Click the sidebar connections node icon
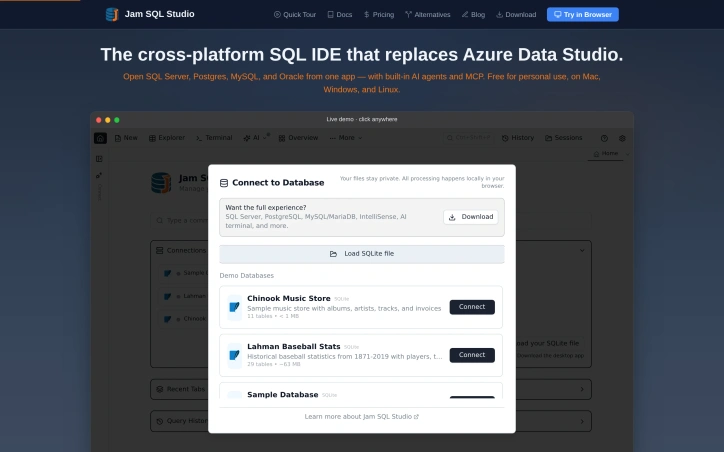The width and height of the screenshot is (724, 452). click(x=99, y=175)
